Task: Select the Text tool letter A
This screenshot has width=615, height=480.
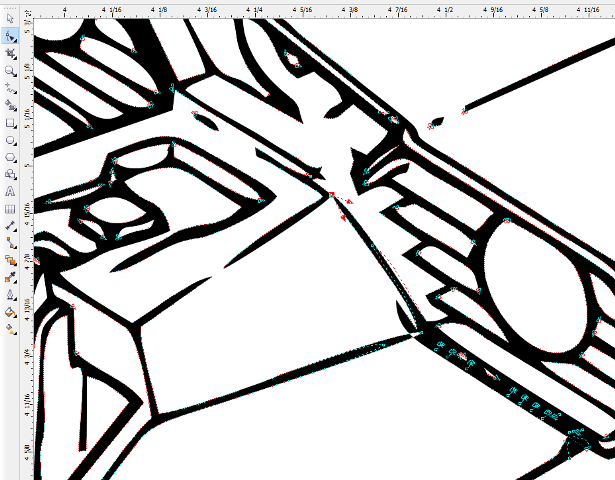Action: 10,191
